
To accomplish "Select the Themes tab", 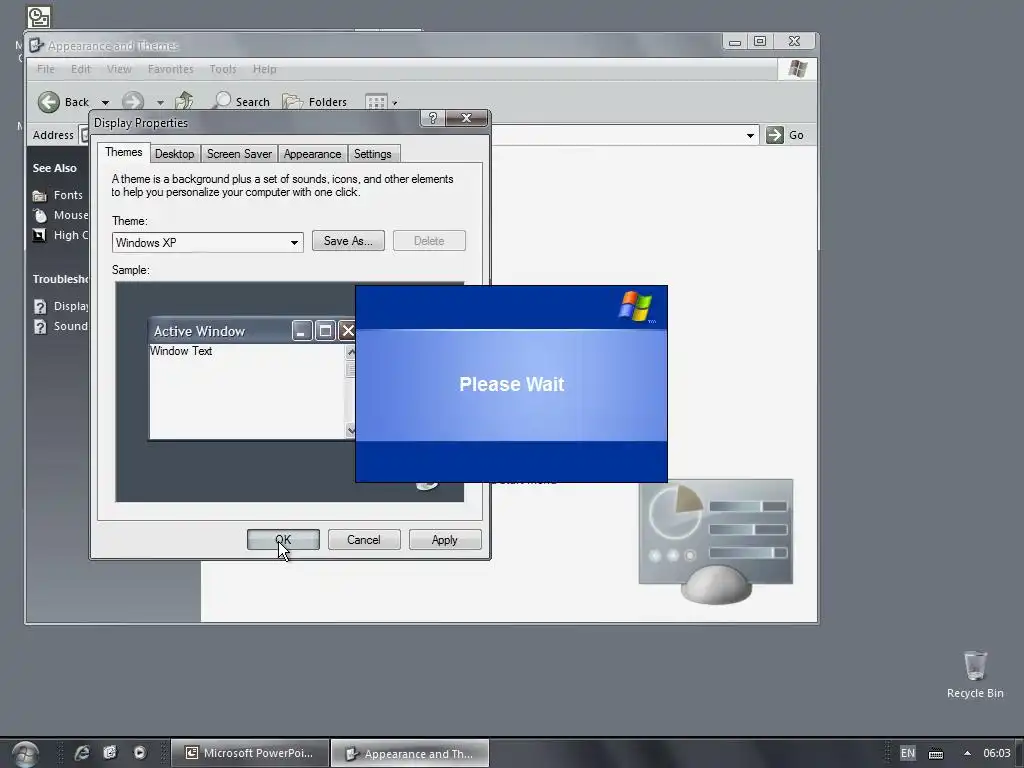I will click(123, 152).
